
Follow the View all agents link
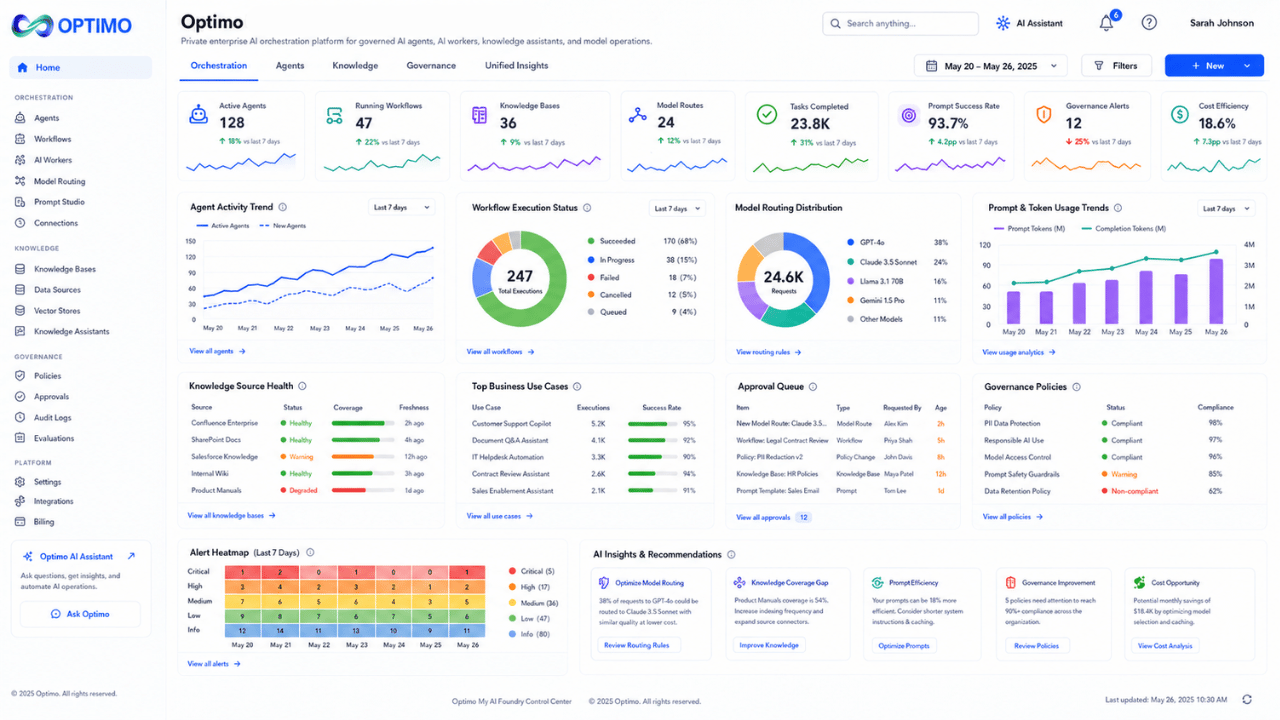coord(217,351)
